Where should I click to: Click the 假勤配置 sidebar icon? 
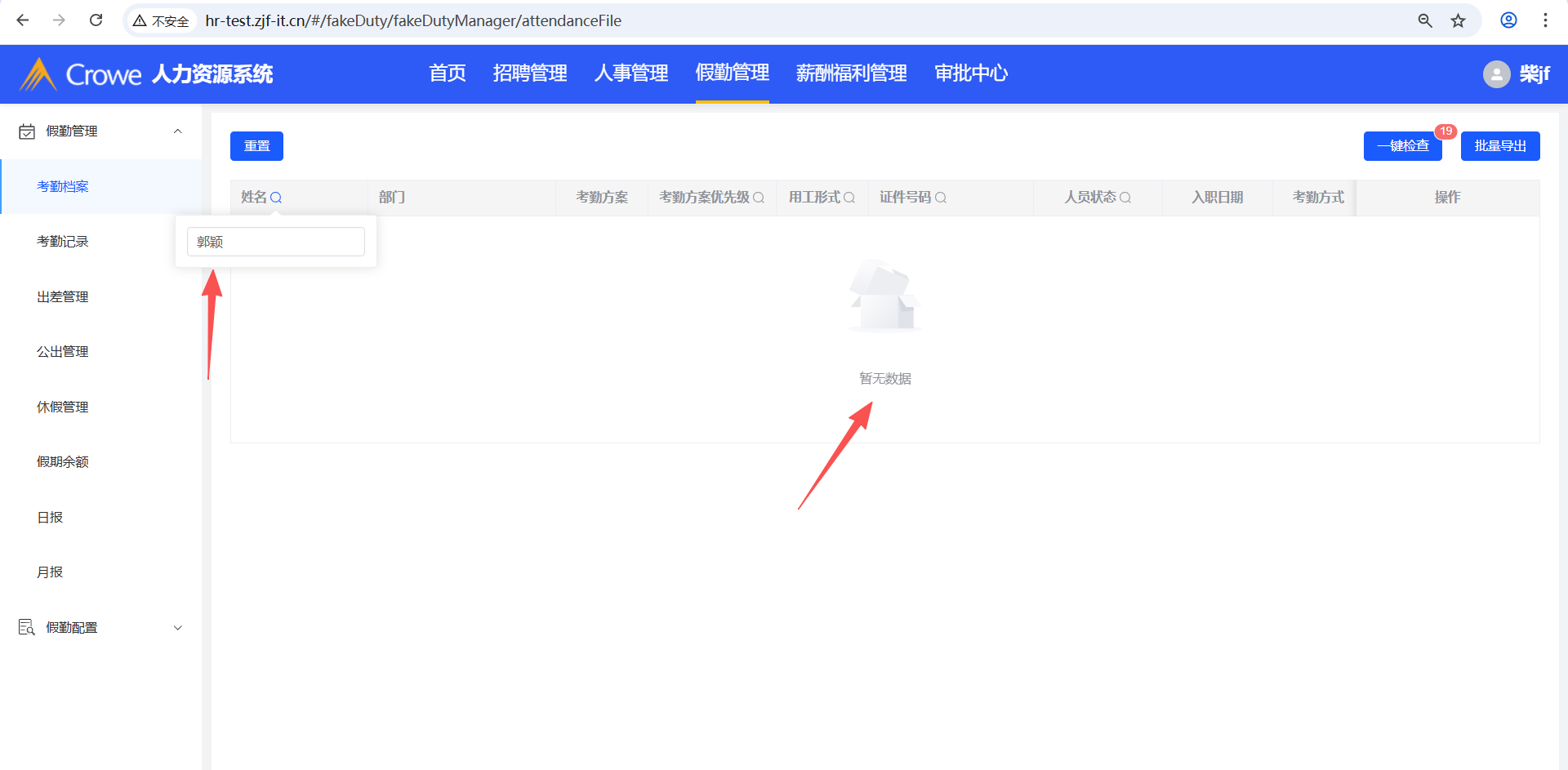pyautogui.click(x=27, y=627)
